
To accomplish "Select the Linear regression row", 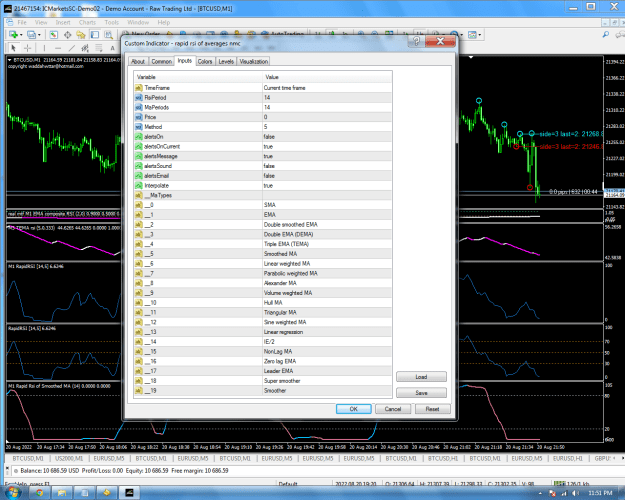I will (x=263, y=332).
